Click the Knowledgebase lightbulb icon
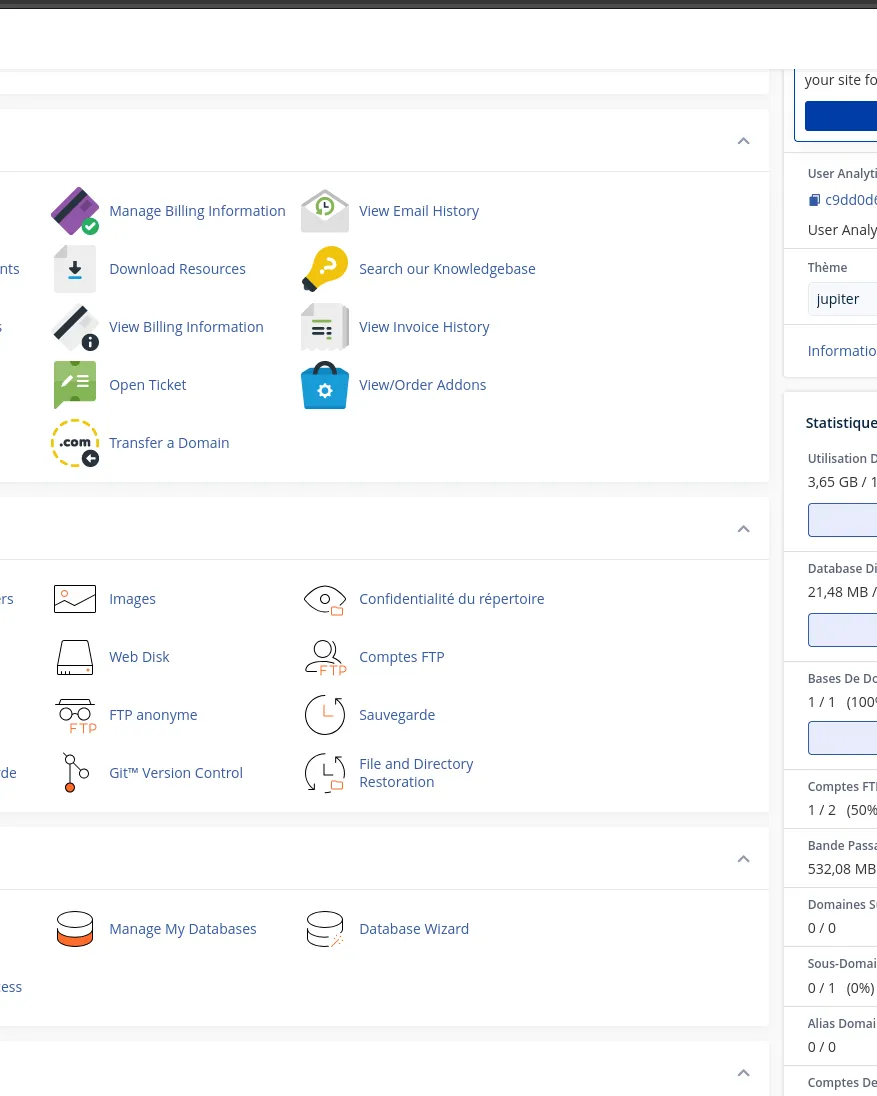 point(325,269)
